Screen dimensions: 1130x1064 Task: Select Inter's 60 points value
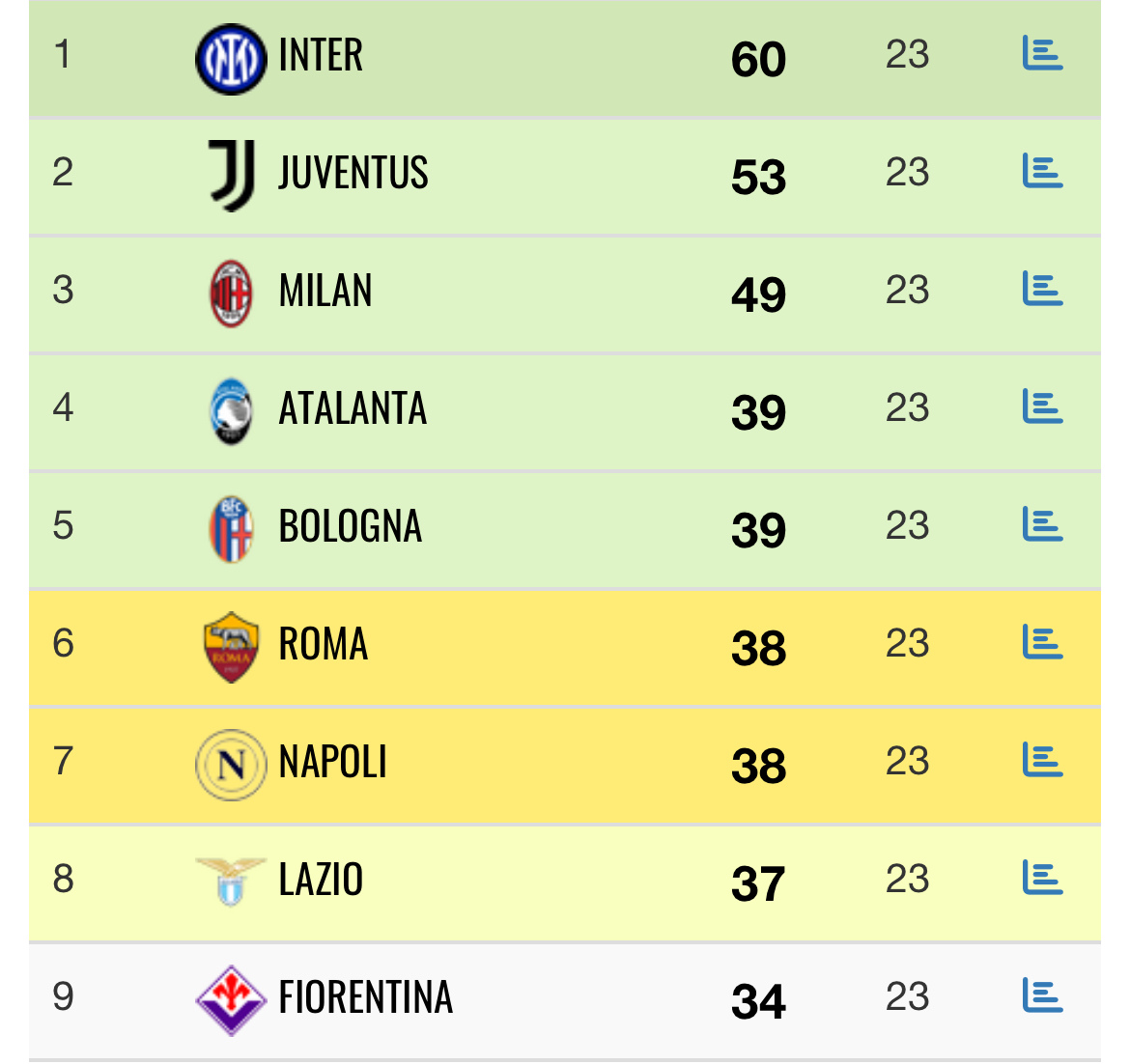pyautogui.click(x=758, y=59)
